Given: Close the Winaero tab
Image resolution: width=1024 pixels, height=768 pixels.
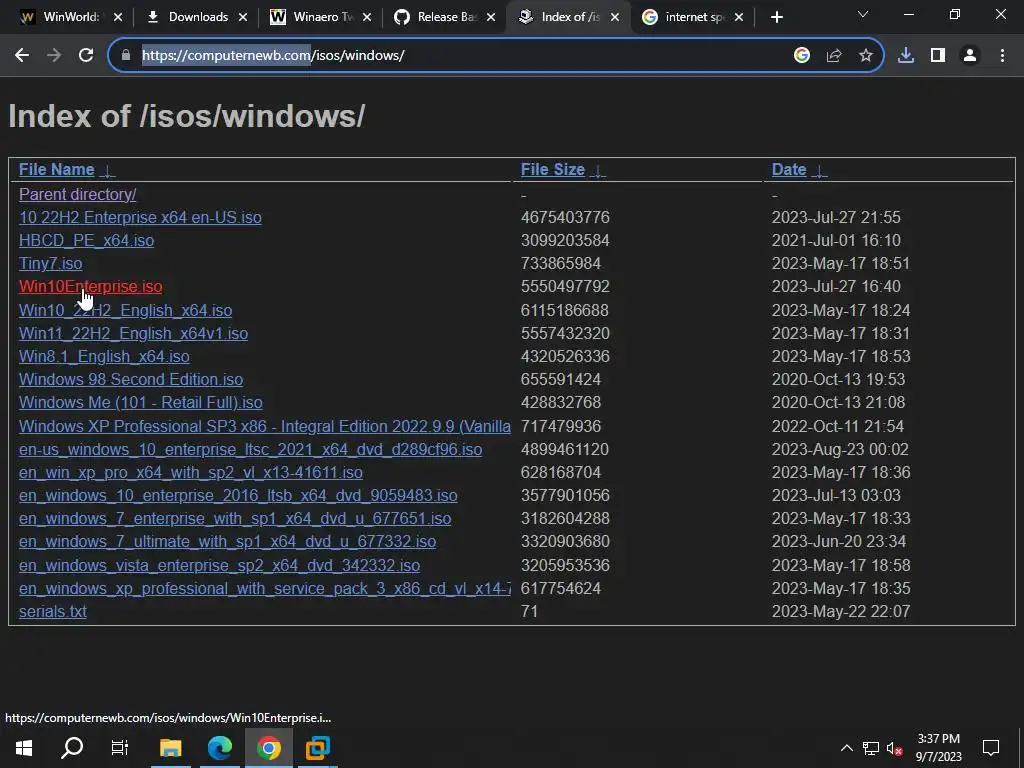Looking at the screenshot, I should (367, 17).
